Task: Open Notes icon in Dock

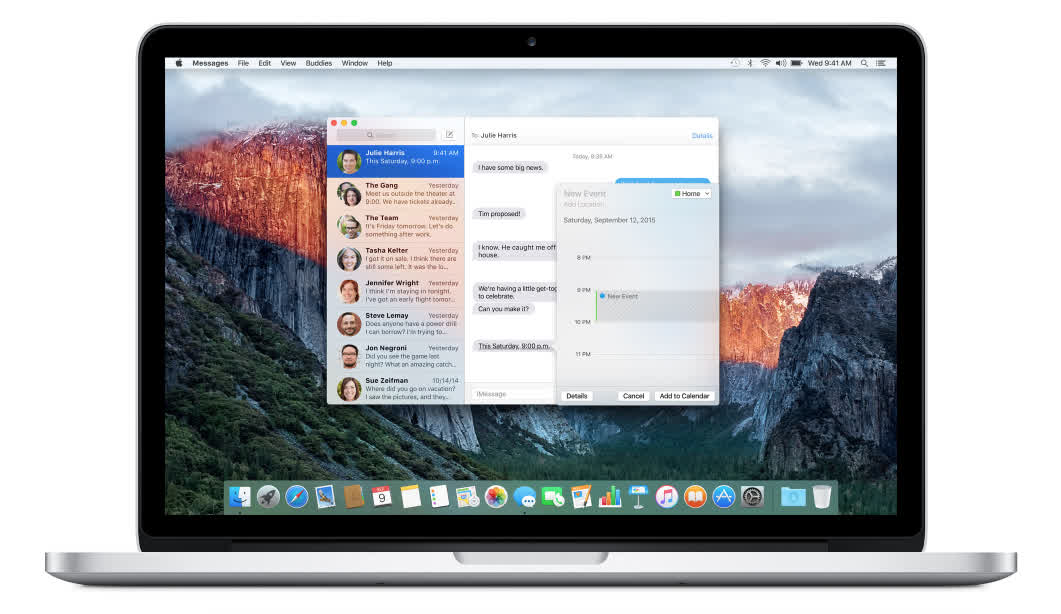Action: pyautogui.click(x=410, y=498)
